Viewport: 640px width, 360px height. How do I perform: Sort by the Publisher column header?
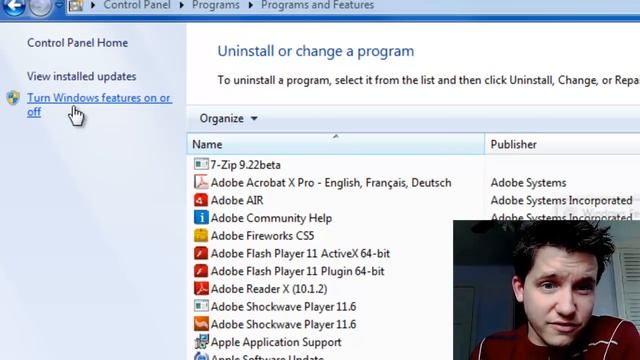click(562, 144)
